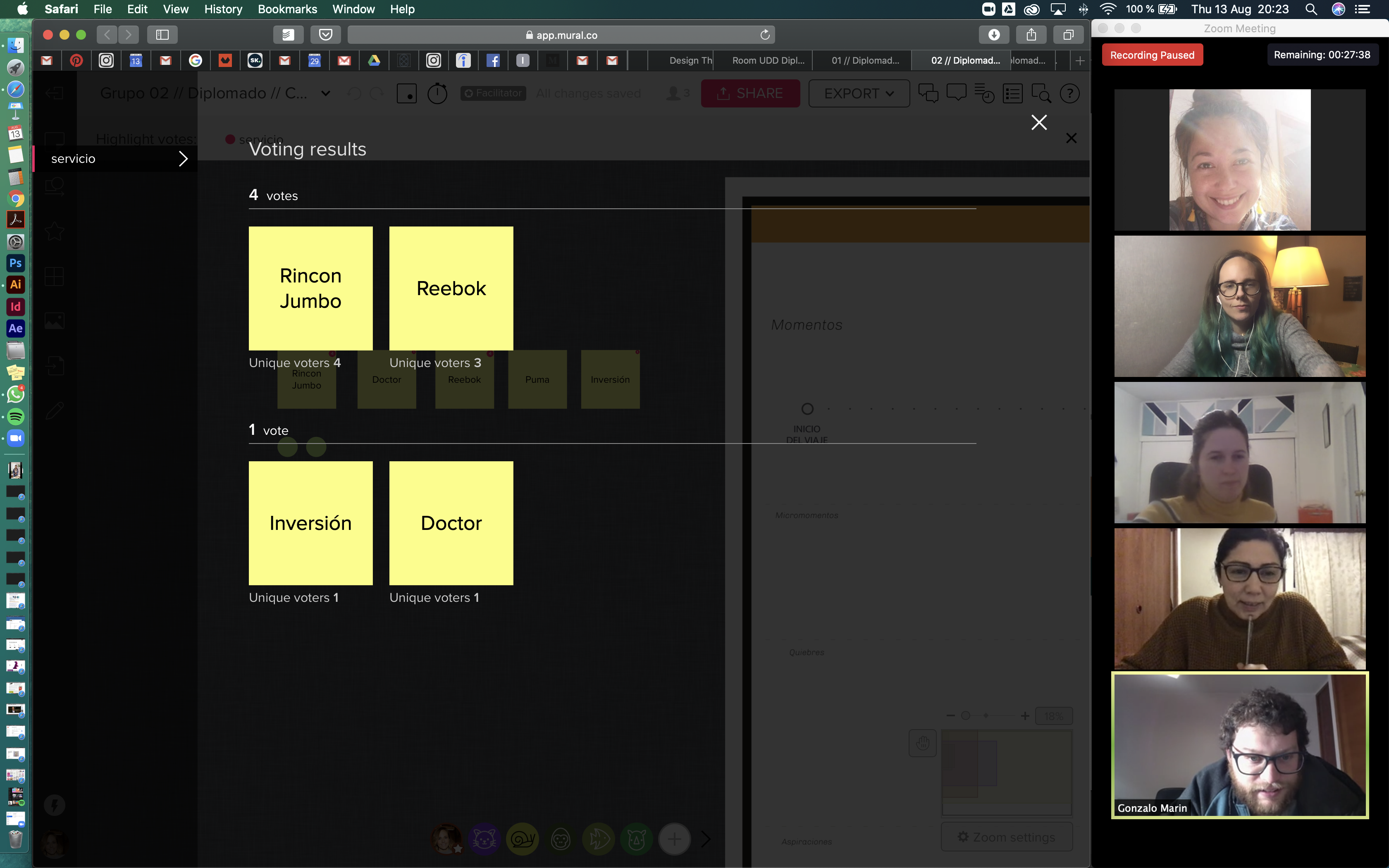1389x868 pixels.
Task: Show Safari tab overview icon
Action: click(1068, 35)
